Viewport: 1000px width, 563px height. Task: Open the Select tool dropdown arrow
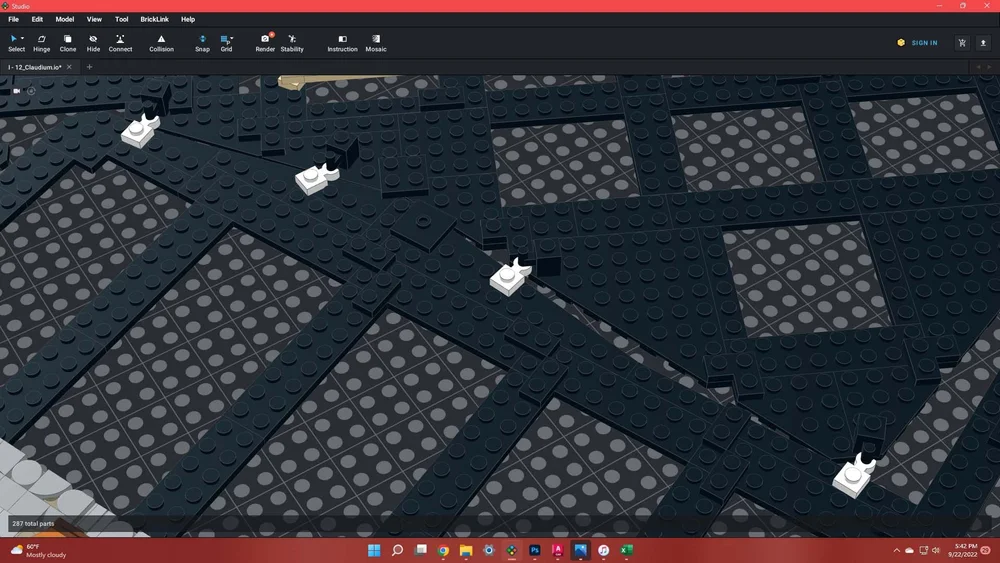22,38
